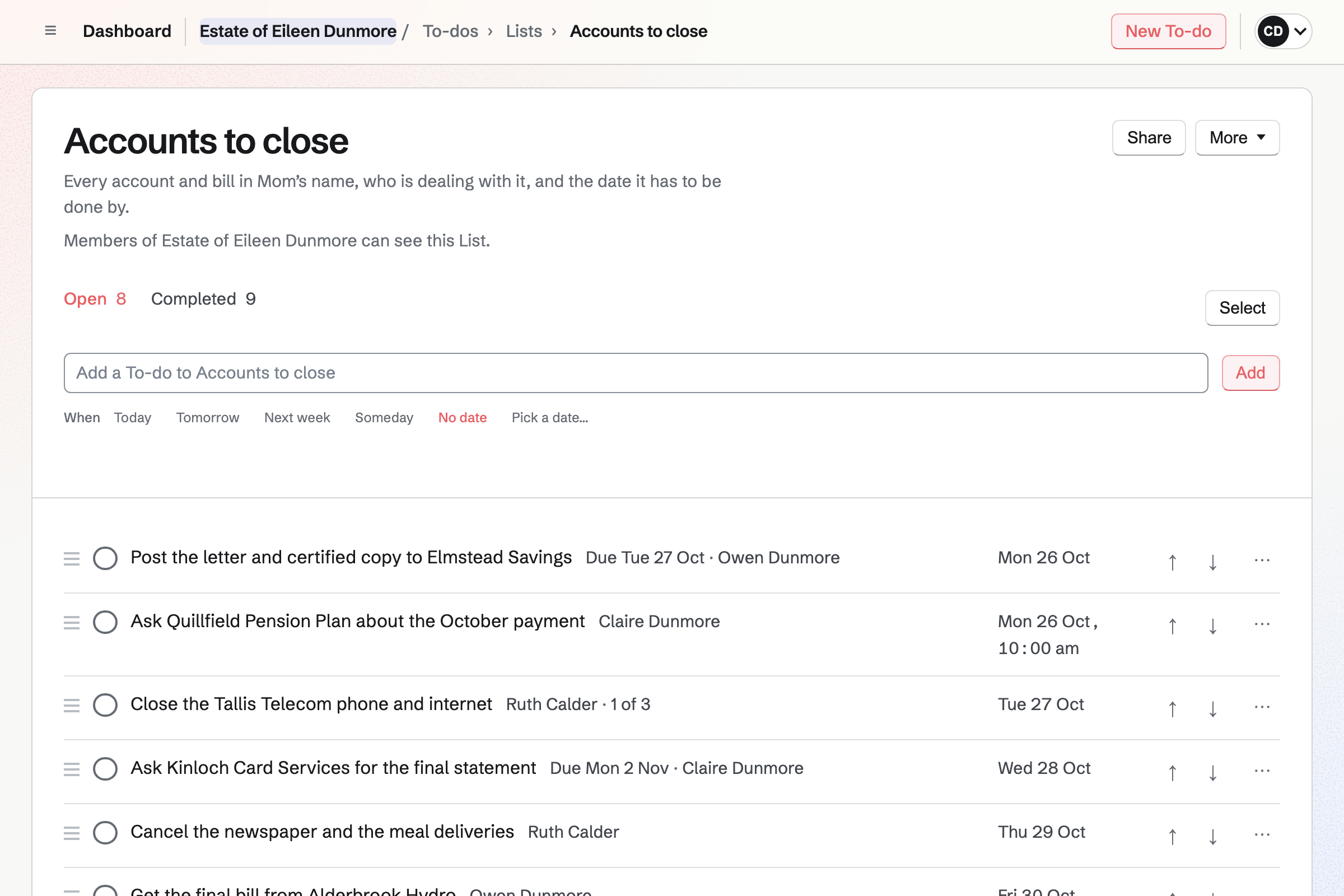This screenshot has height=896, width=1344.
Task: Focus the Add a To-do input field
Action: coord(636,373)
